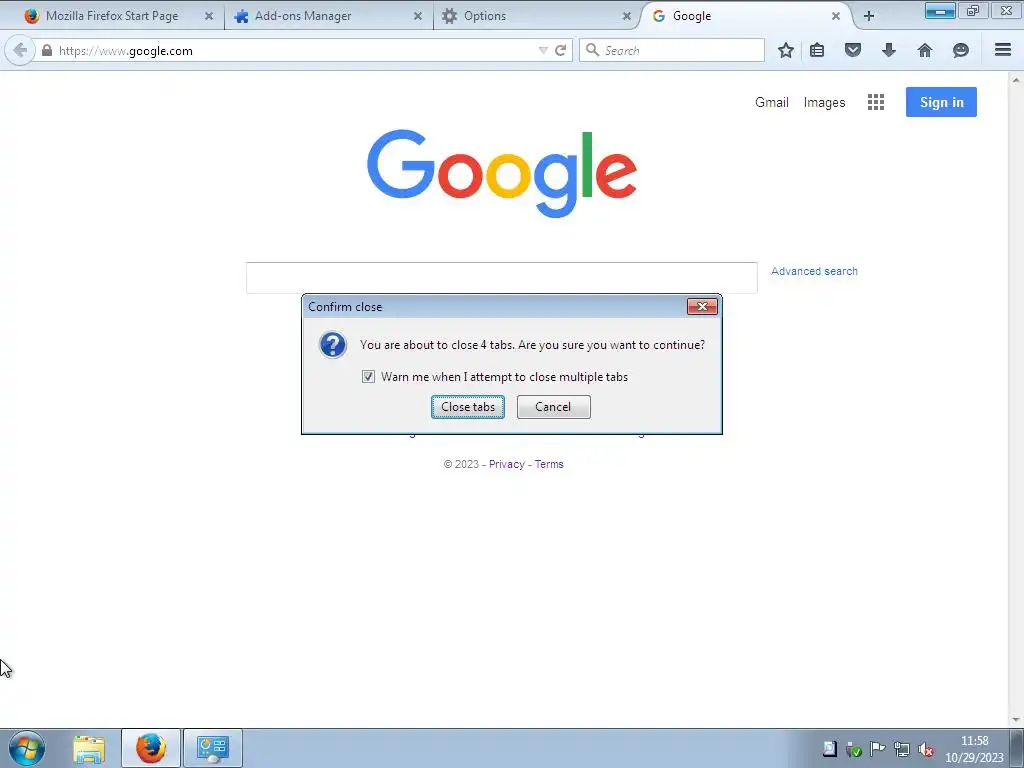Open the Advanced search link
1024x768 pixels.
click(x=814, y=271)
